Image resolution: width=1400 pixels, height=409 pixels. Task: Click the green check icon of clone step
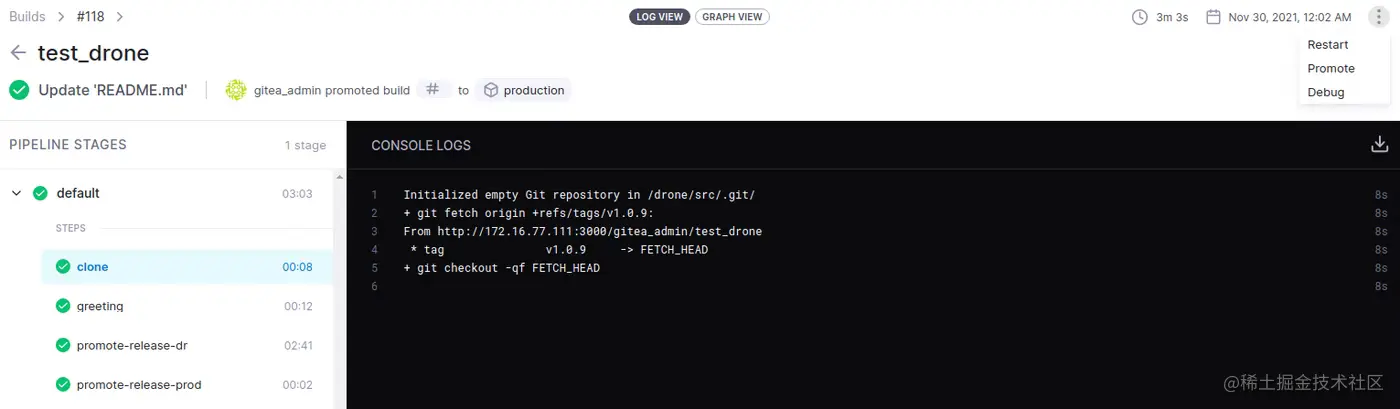click(x=63, y=267)
